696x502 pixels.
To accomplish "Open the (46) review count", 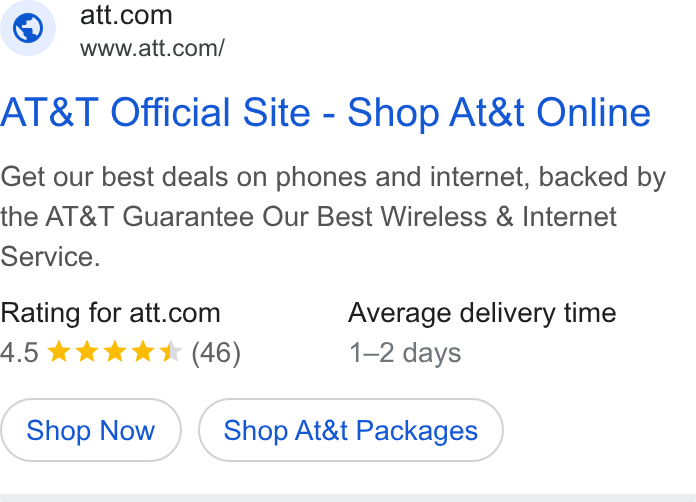I will pos(216,353).
